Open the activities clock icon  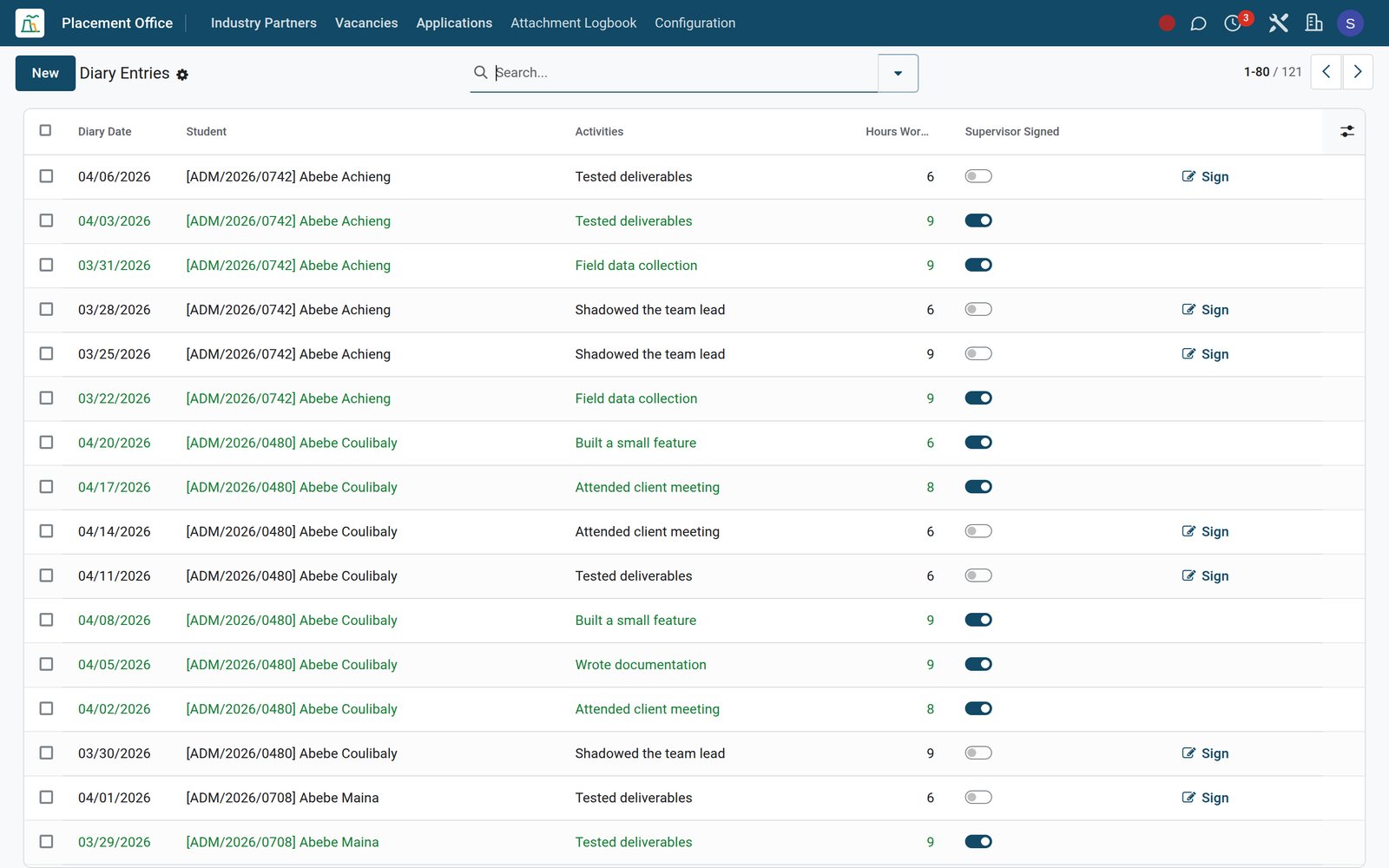(x=1233, y=23)
